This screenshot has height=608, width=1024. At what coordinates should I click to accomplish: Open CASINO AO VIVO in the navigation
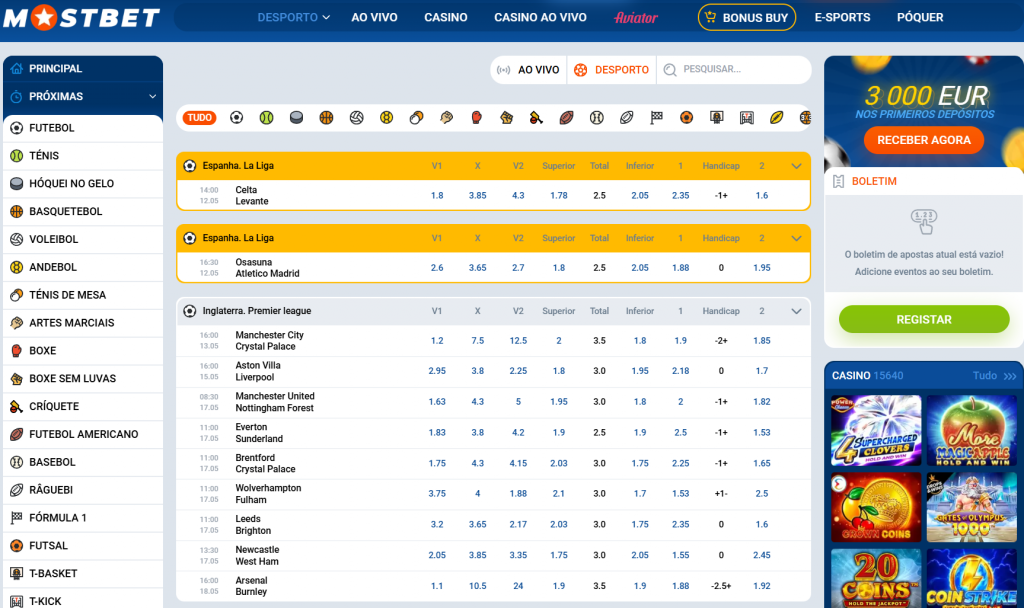click(540, 18)
